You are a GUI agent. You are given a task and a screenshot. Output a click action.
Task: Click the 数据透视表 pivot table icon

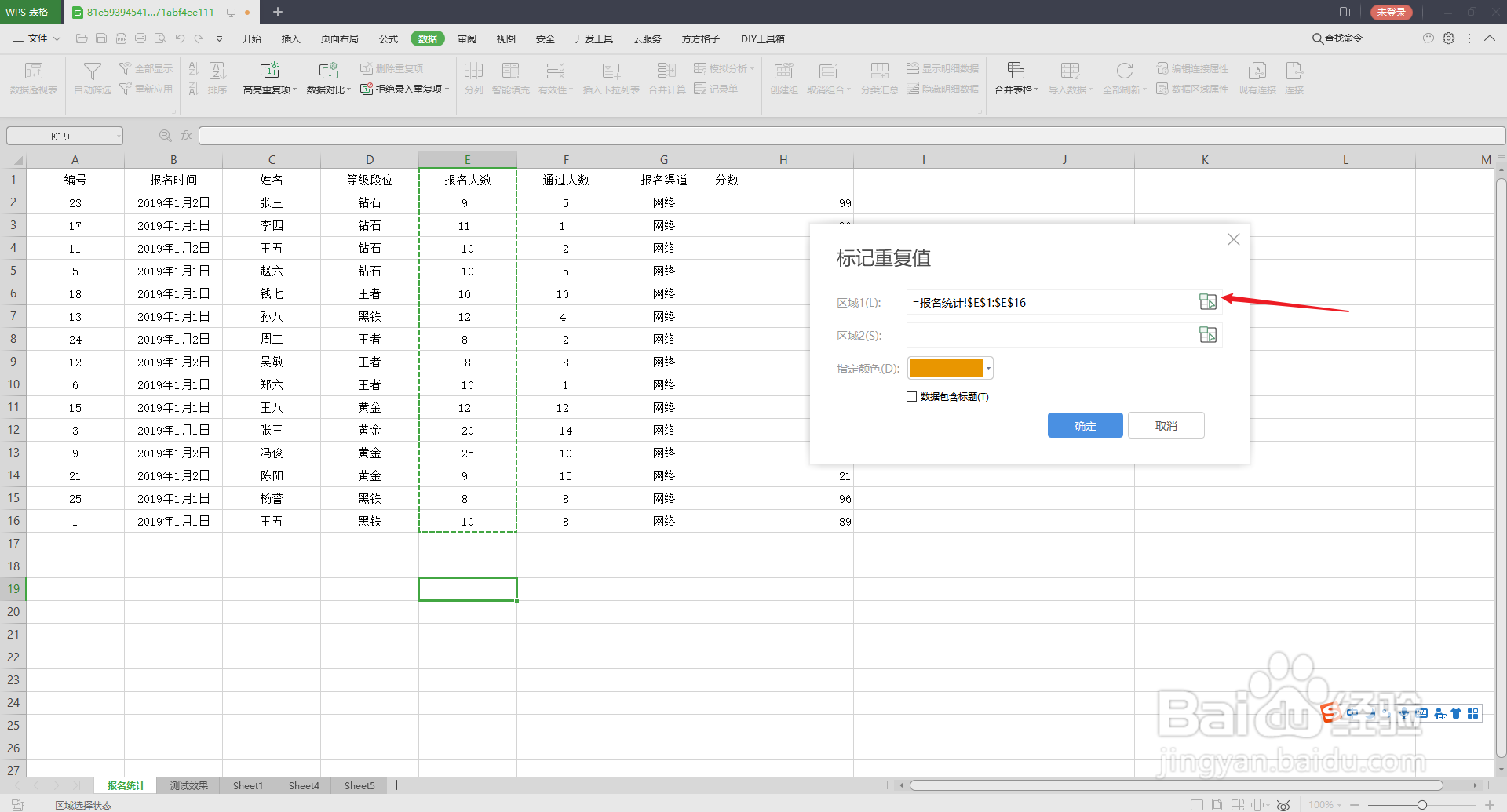(x=34, y=71)
